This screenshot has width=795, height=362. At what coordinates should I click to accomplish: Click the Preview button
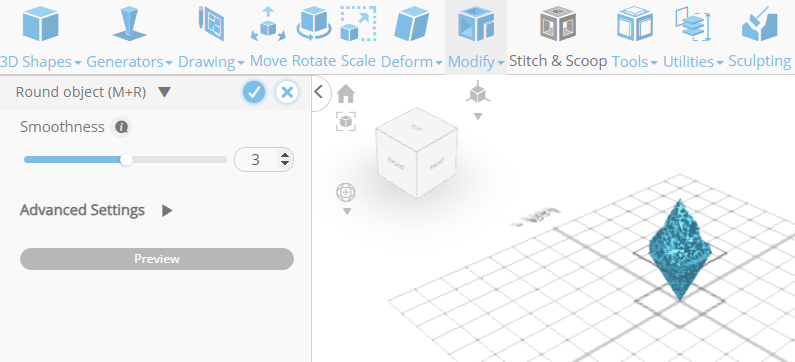pyautogui.click(x=157, y=259)
